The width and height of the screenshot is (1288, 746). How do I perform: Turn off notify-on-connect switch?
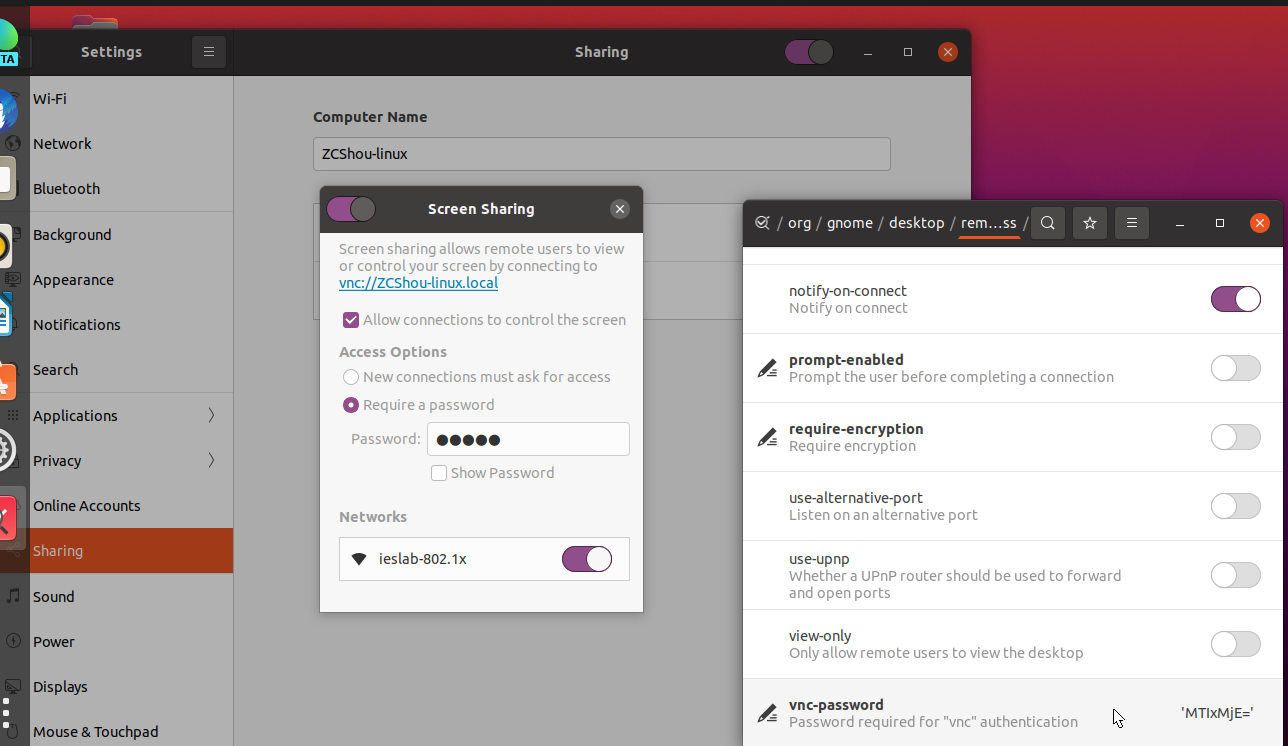(x=1236, y=299)
